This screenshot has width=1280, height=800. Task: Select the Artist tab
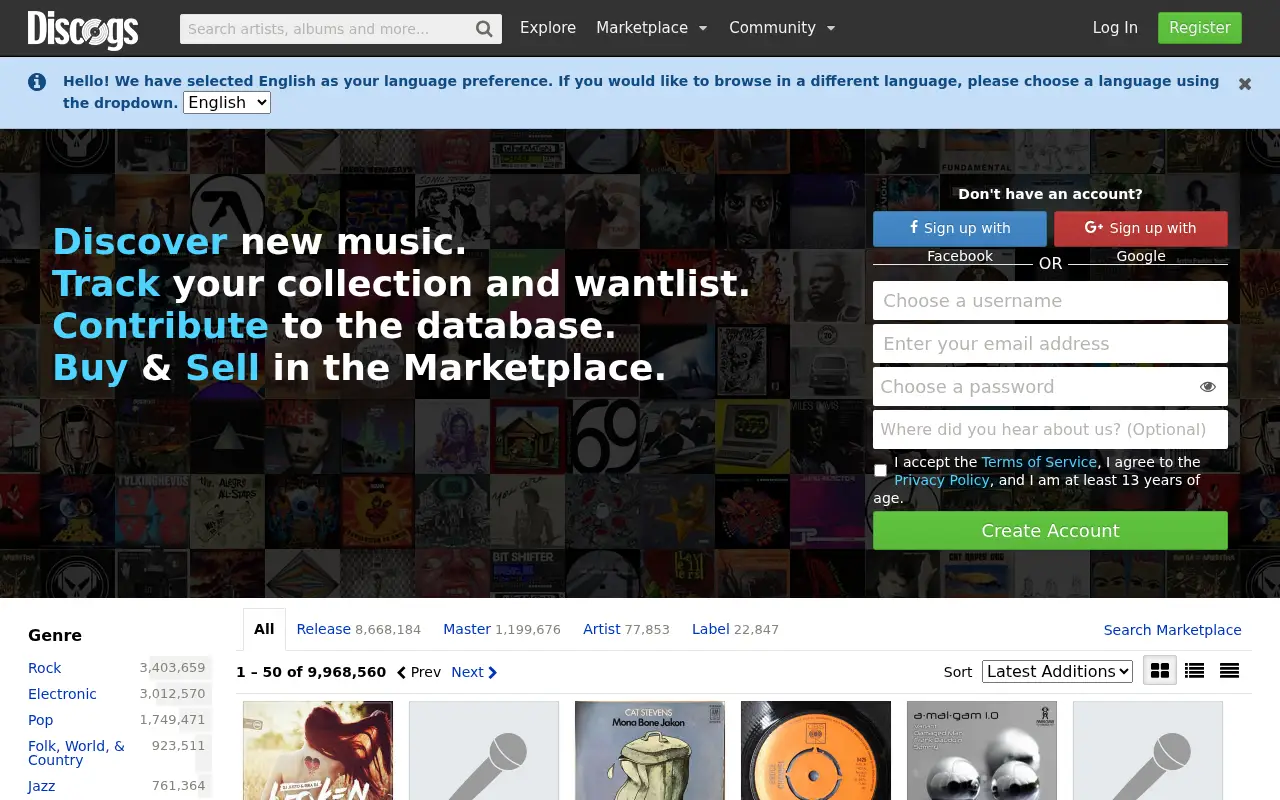pyautogui.click(x=626, y=629)
